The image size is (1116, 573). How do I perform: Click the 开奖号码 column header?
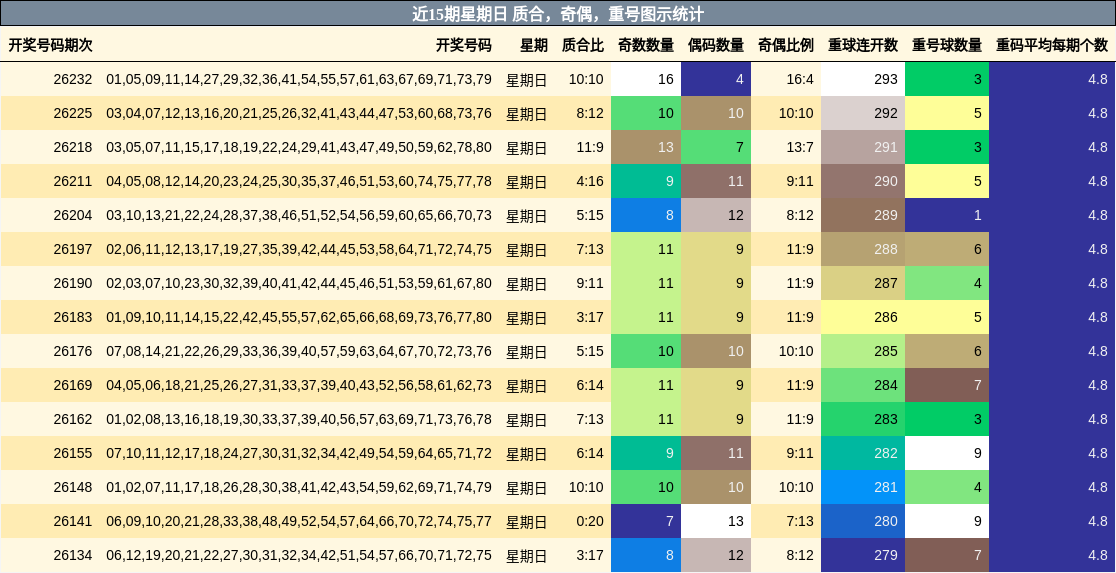click(x=463, y=46)
